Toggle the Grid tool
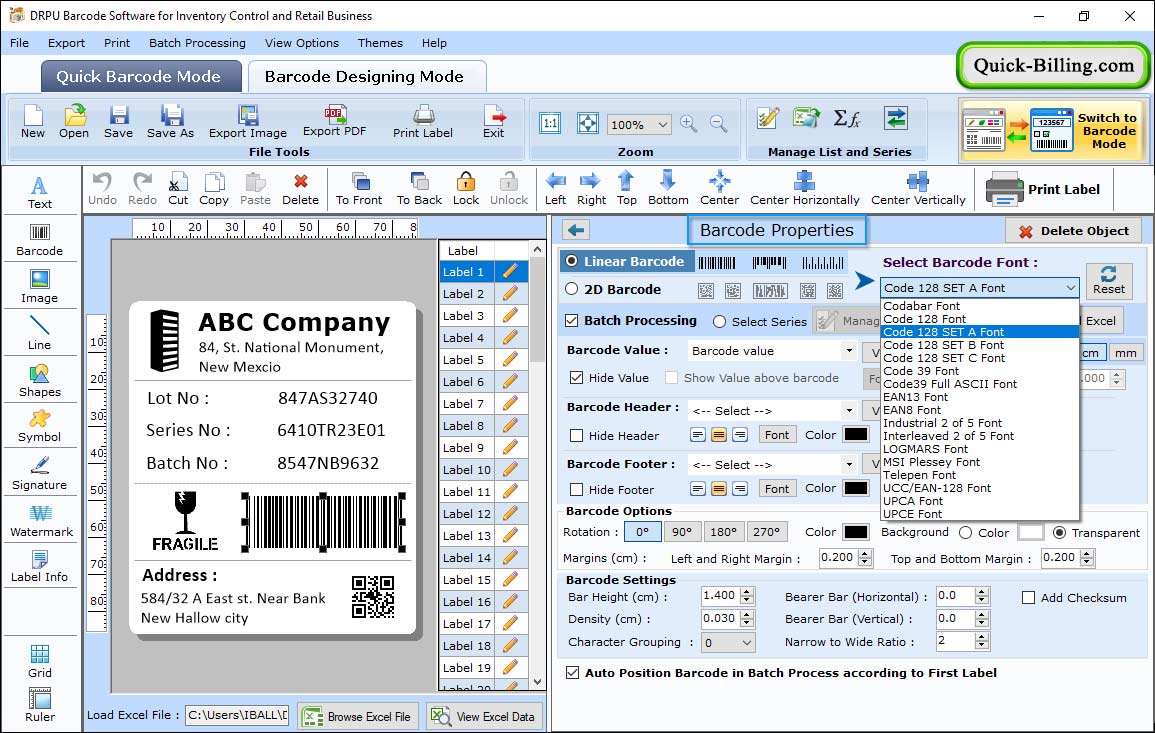The width and height of the screenshot is (1155, 733). pyautogui.click(x=40, y=662)
